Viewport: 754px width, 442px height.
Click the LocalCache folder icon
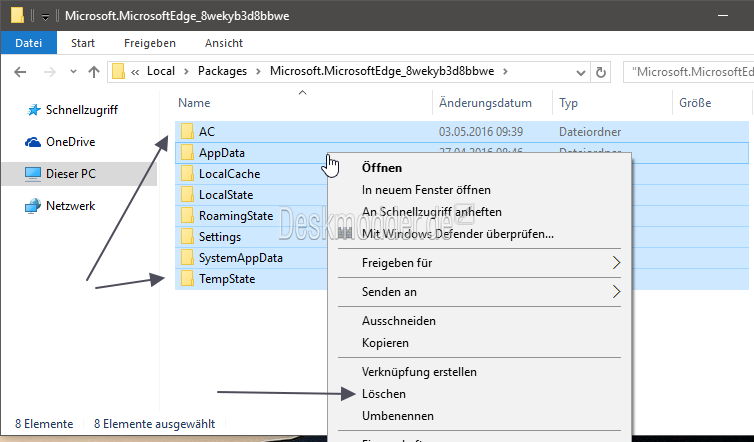tap(187, 174)
